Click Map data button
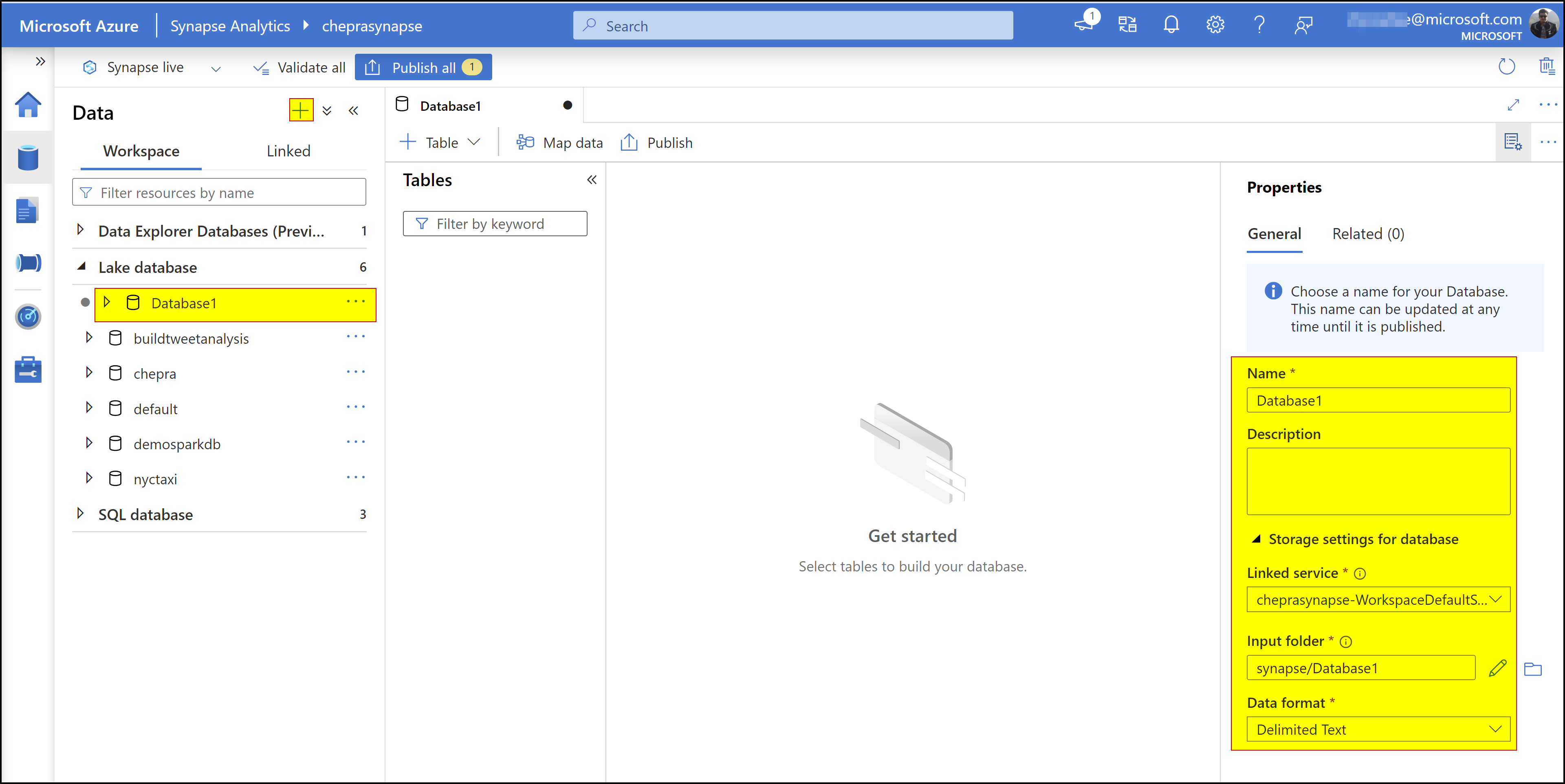Viewport: 1565px width, 784px height. coord(559,142)
